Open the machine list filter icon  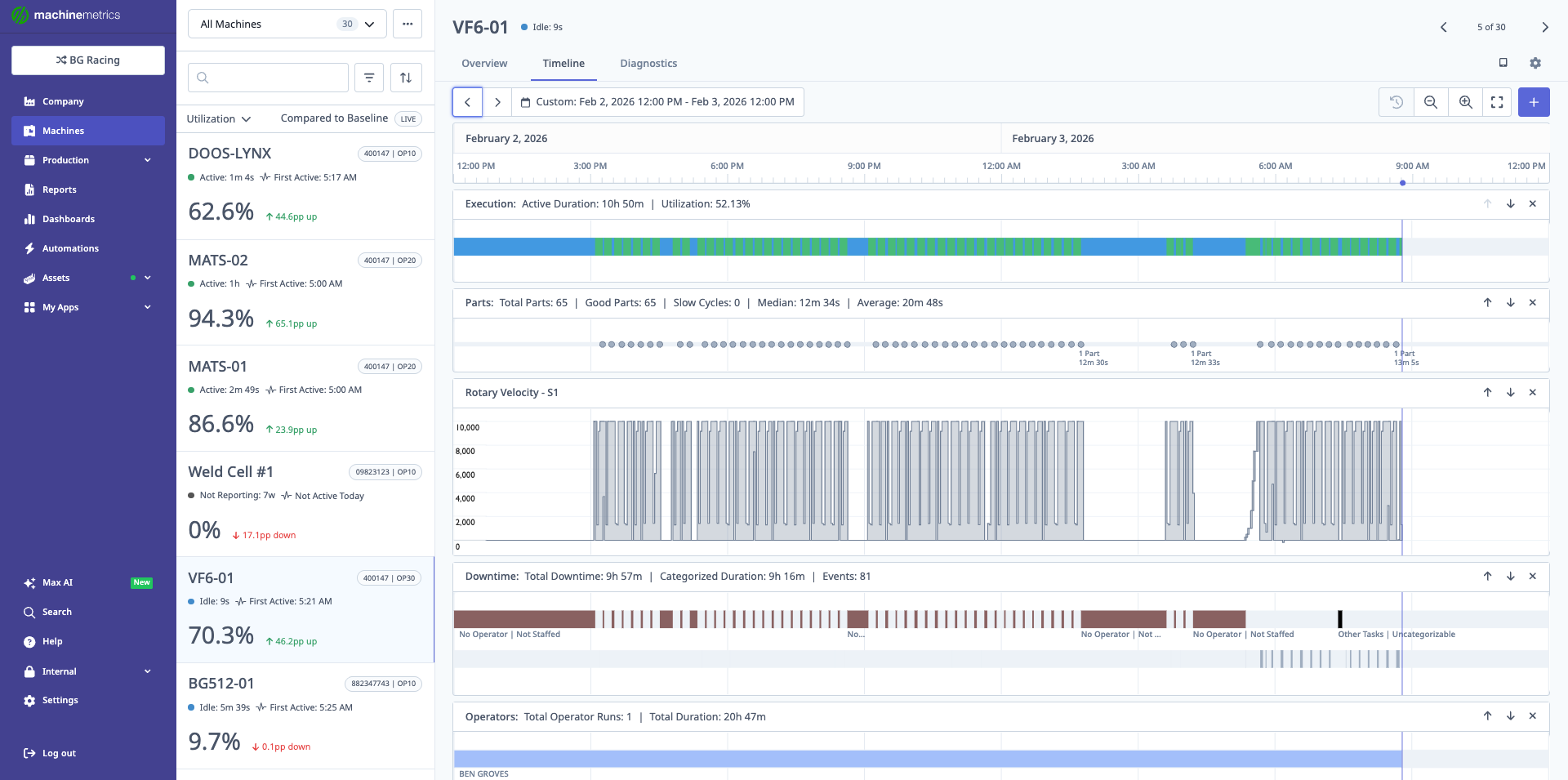click(x=369, y=77)
